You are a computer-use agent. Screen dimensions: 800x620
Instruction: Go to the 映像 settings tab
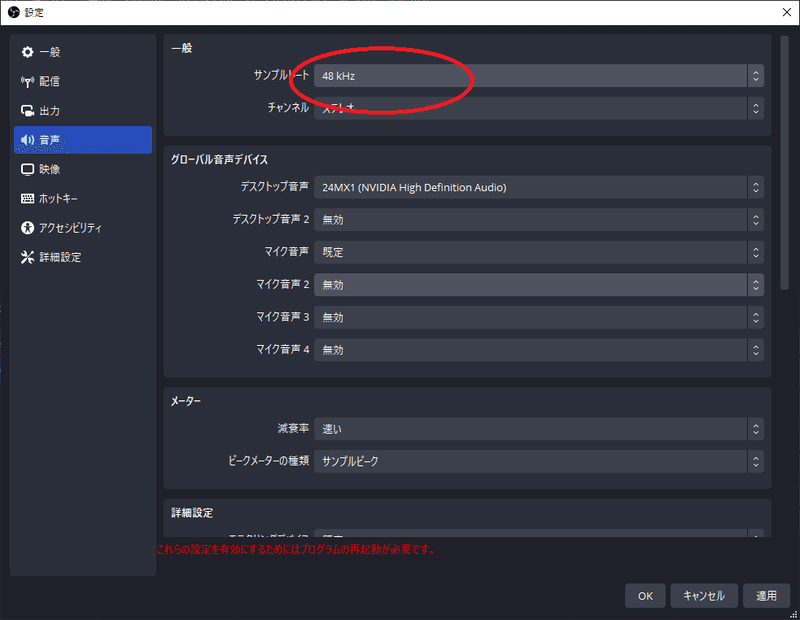(83, 169)
